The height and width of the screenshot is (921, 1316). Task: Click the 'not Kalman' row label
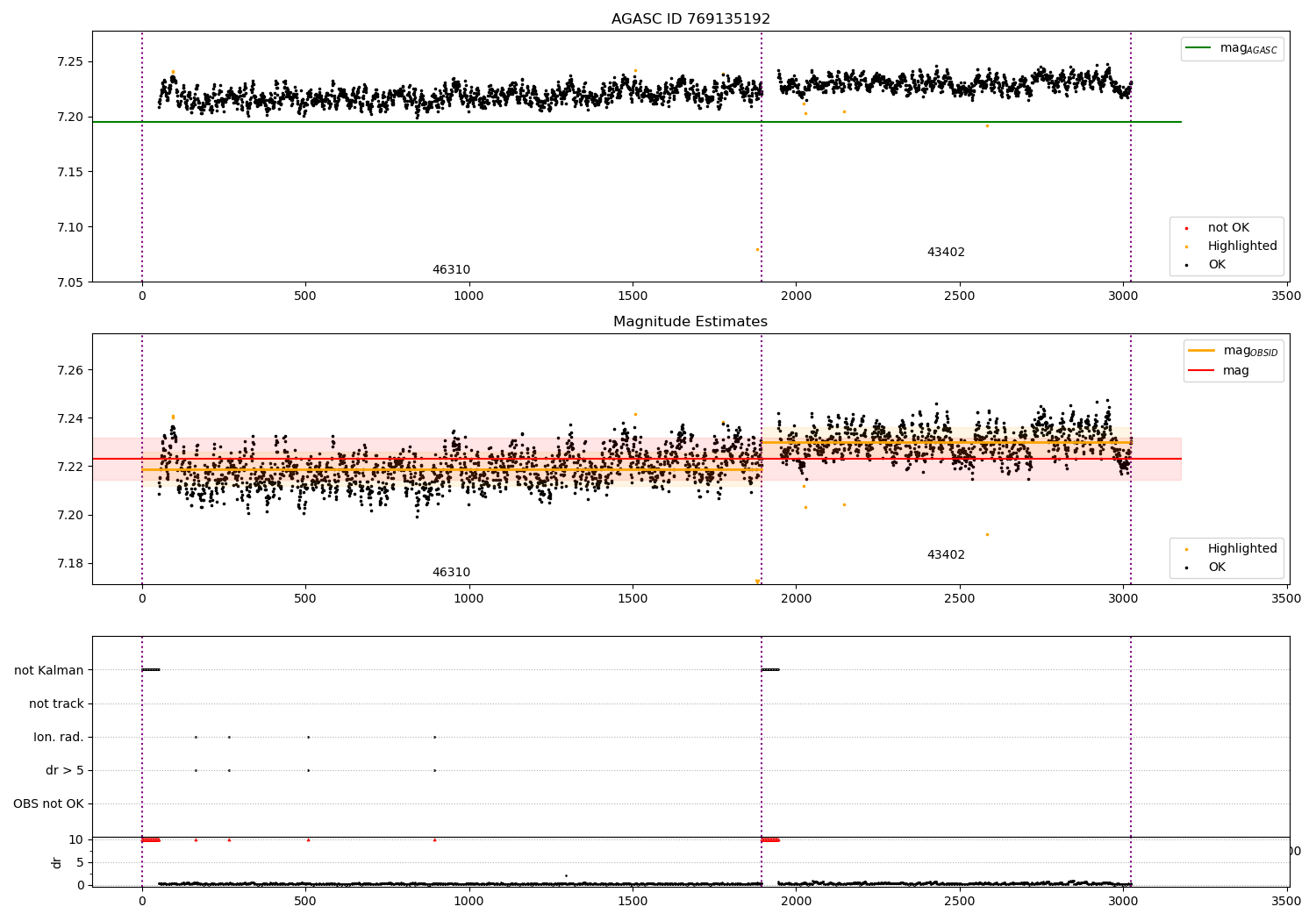click(49, 670)
